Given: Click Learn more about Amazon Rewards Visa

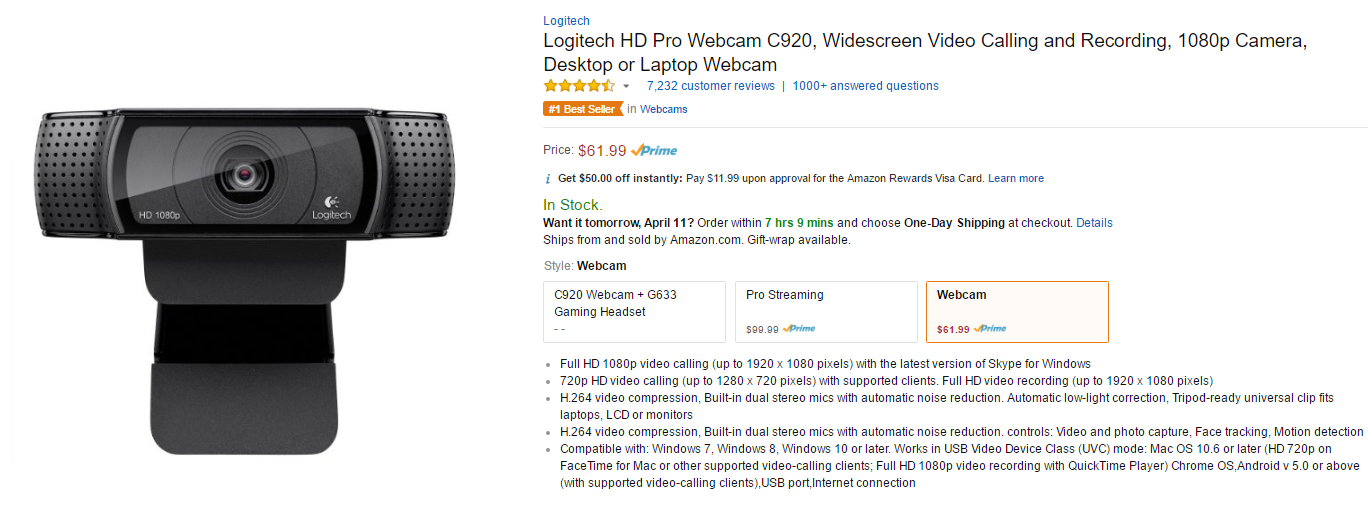Looking at the screenshot, I should coord(1016,178).
